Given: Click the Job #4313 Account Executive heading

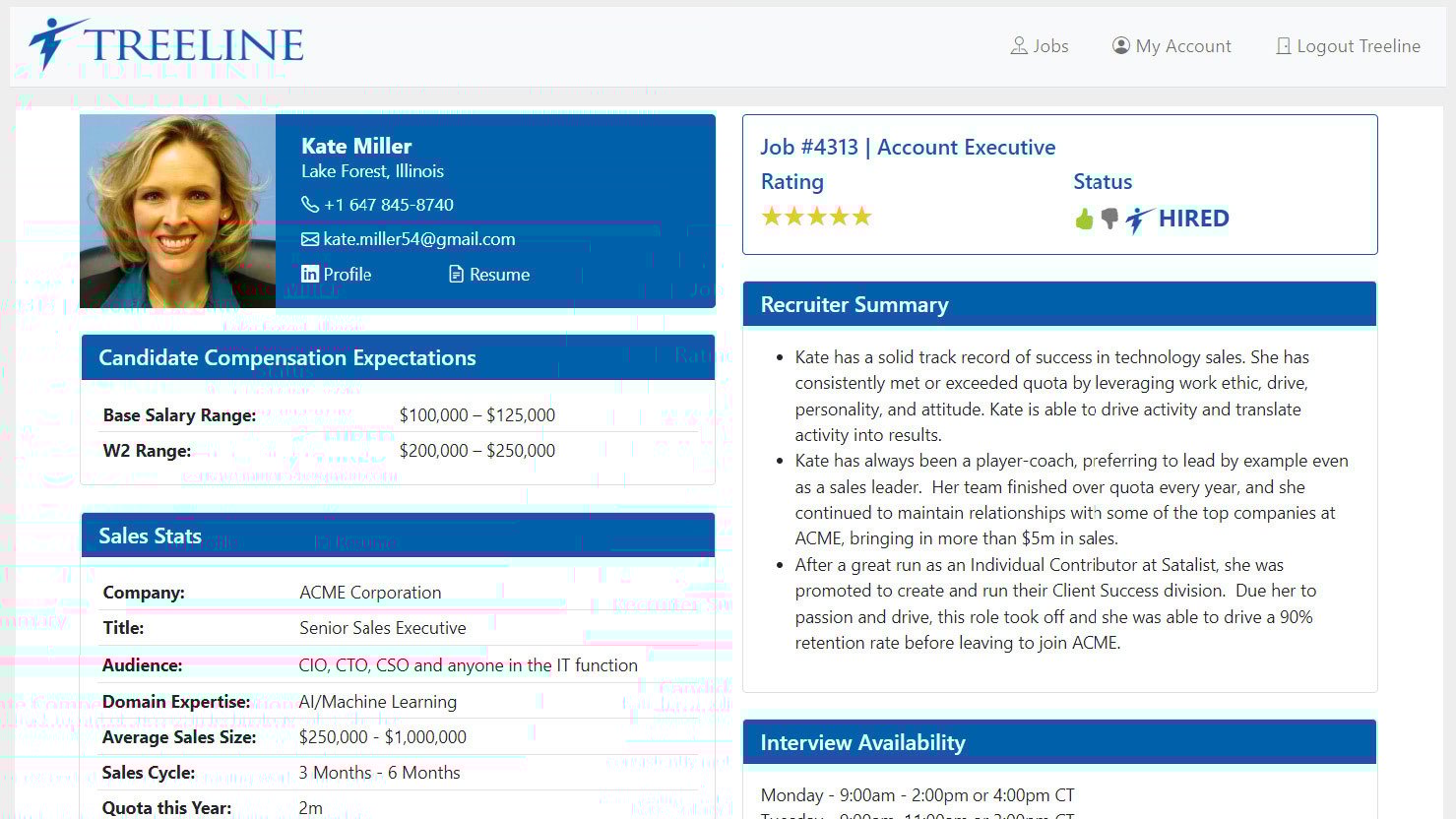Looking at the screenshot, I should coord(908,148).
